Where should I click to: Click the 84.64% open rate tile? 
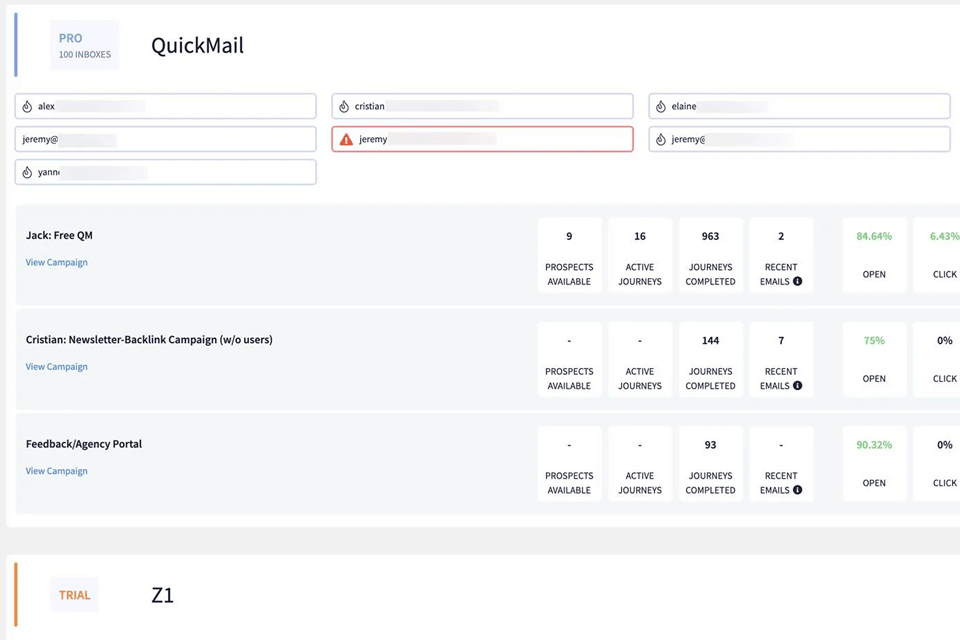pos(874,255)
